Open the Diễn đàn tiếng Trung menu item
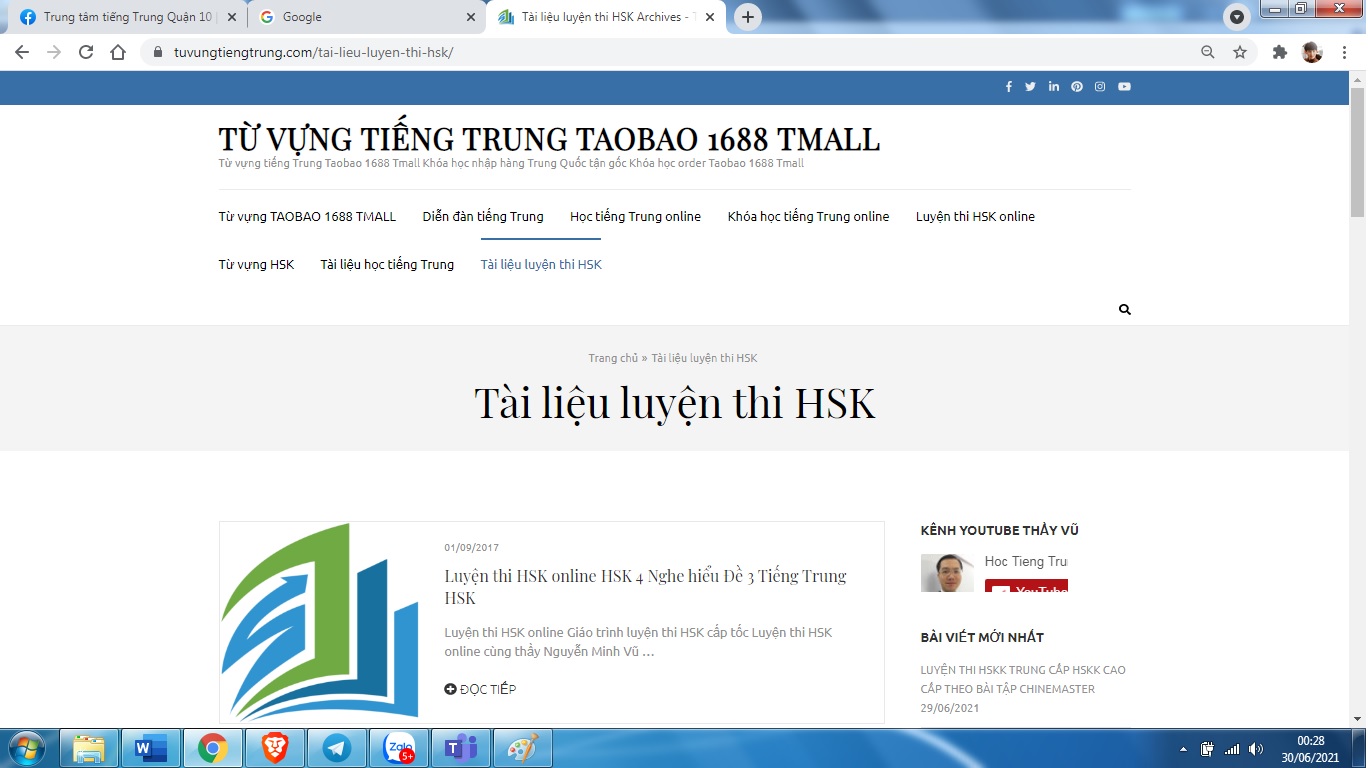Screen dimensions: 1368x768 [x=483, y=216]
